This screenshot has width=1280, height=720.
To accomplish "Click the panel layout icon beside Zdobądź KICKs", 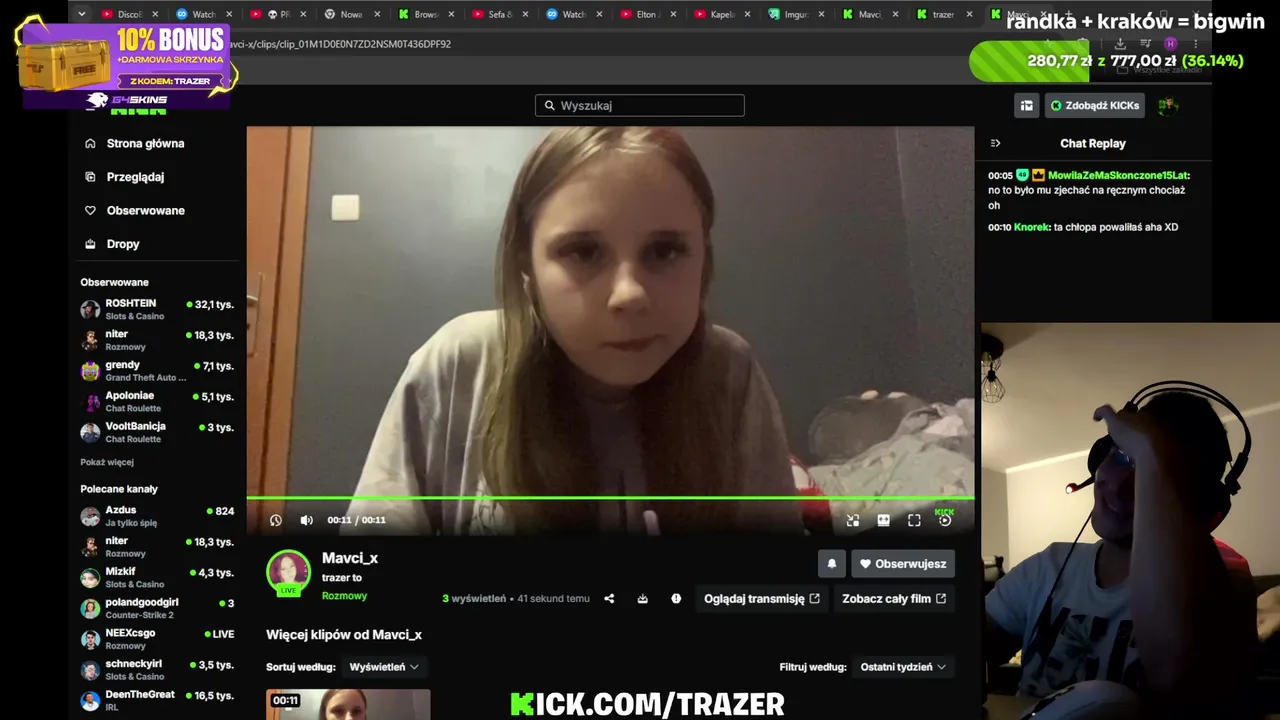I will pos(1026,105).
